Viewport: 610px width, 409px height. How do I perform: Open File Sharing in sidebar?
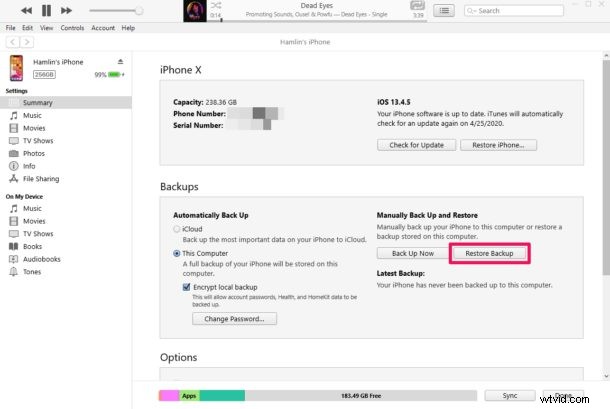tap(41, 179)
